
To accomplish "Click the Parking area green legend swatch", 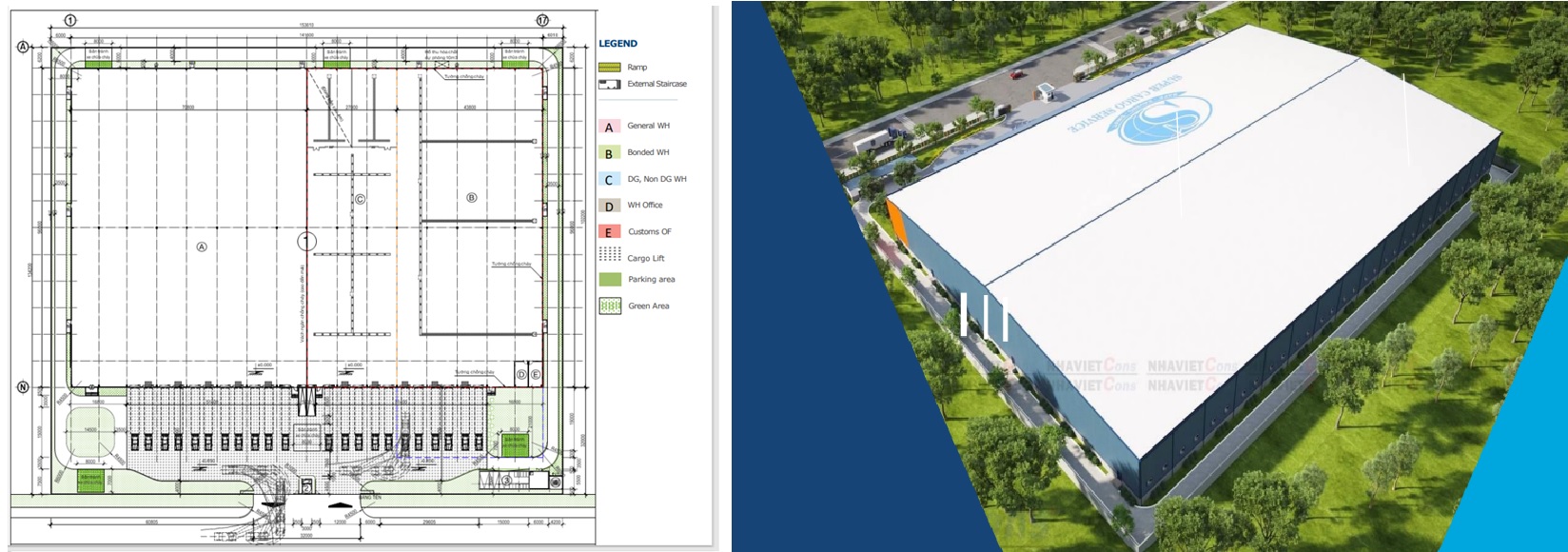I will point(610,280).
